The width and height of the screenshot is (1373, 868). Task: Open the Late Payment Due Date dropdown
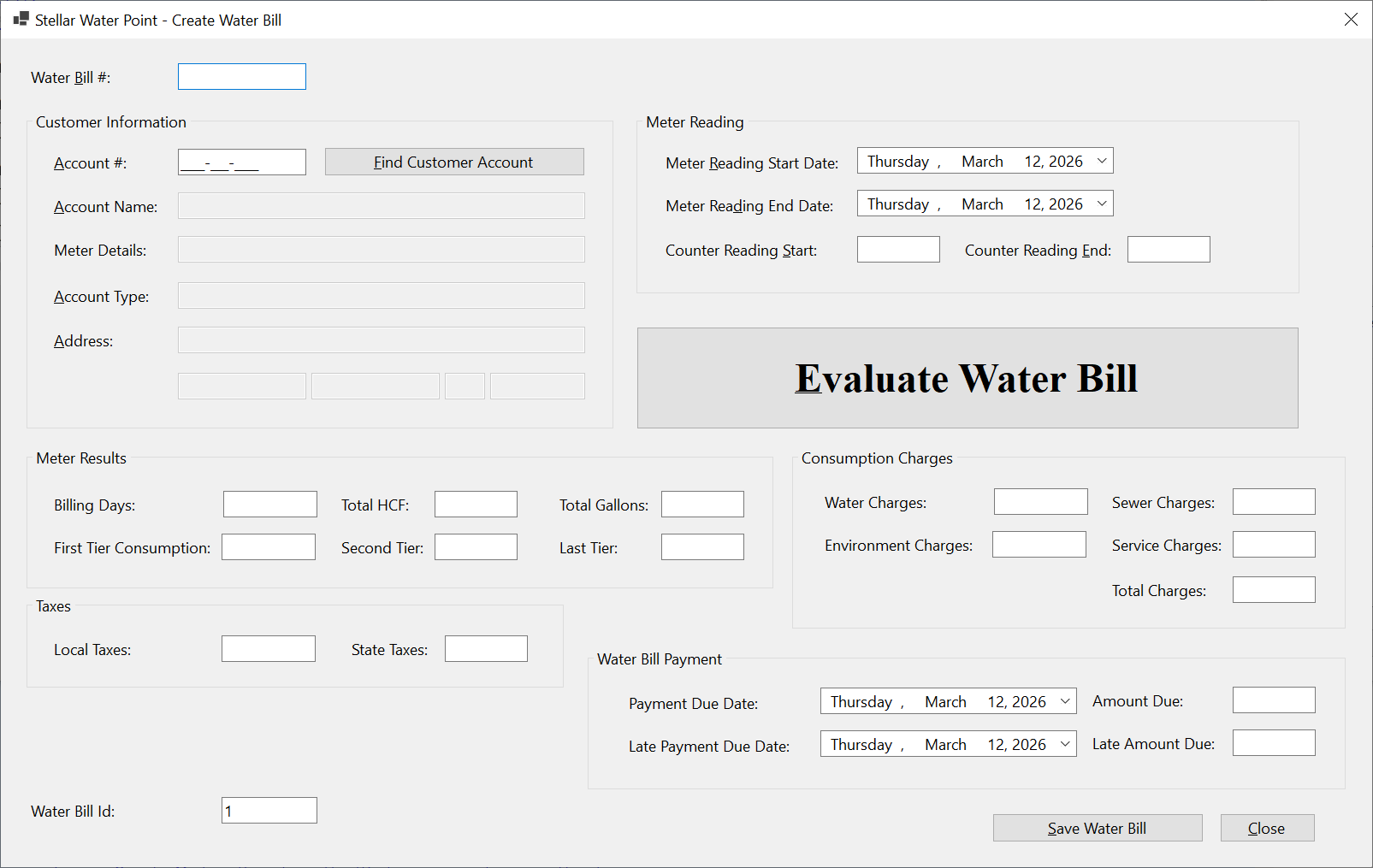(x=1065, y=745)
